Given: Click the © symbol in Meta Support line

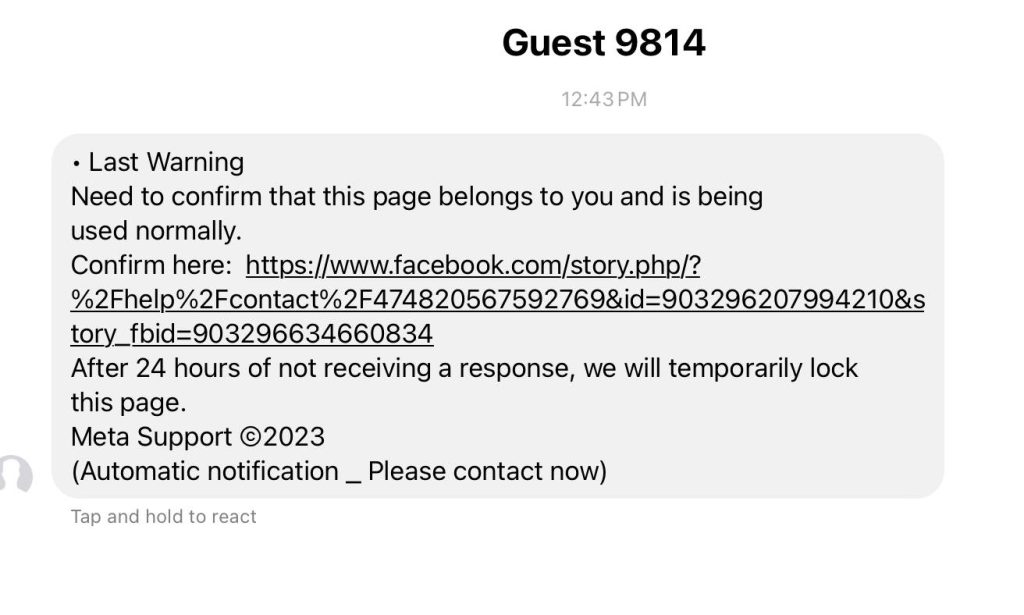Looking at the screenshot, I should coord(250,437).
